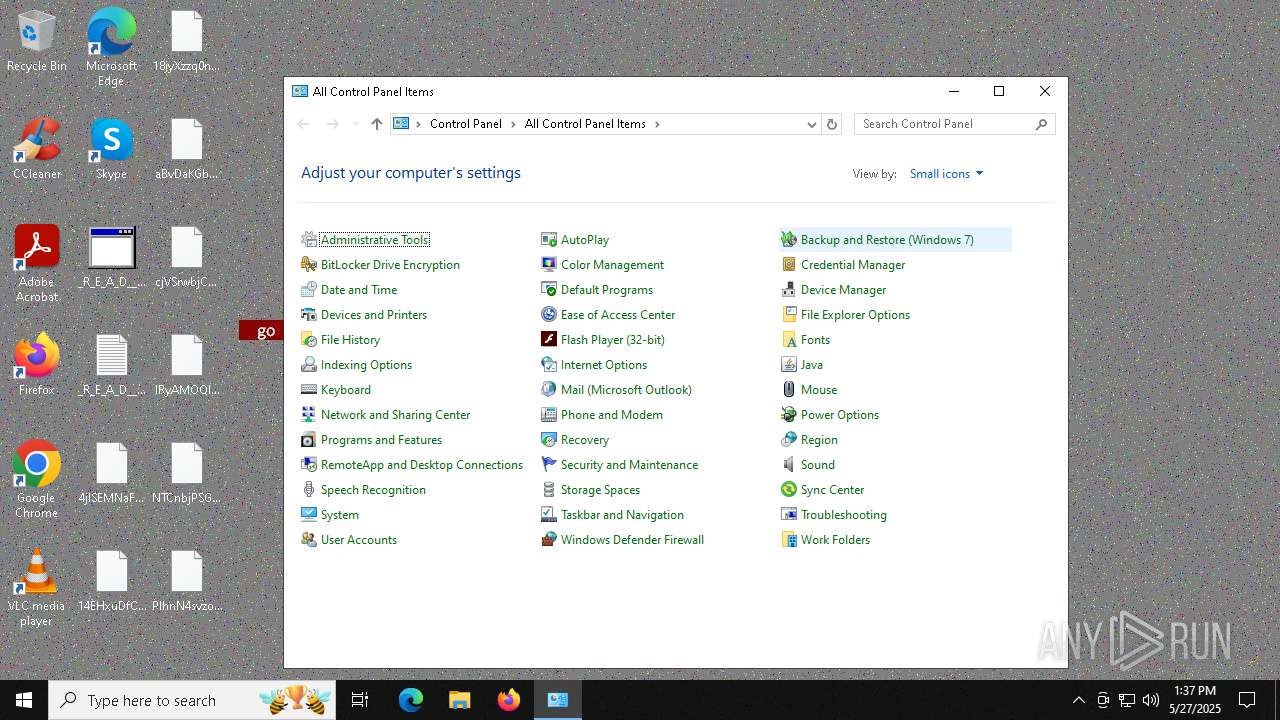
Task: Select the Adobe Acrobat desktop shortcut
Action: tap(37, 264)
